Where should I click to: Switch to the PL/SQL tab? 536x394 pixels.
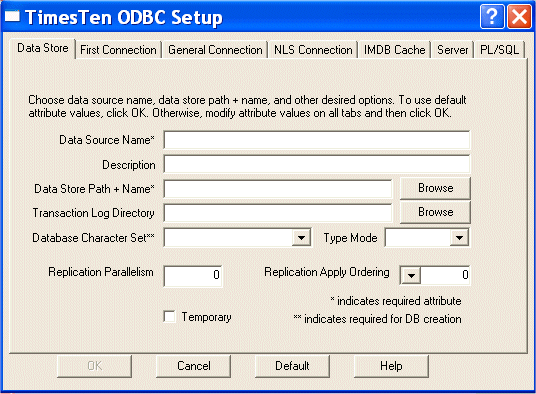click(x=499, y=50)
